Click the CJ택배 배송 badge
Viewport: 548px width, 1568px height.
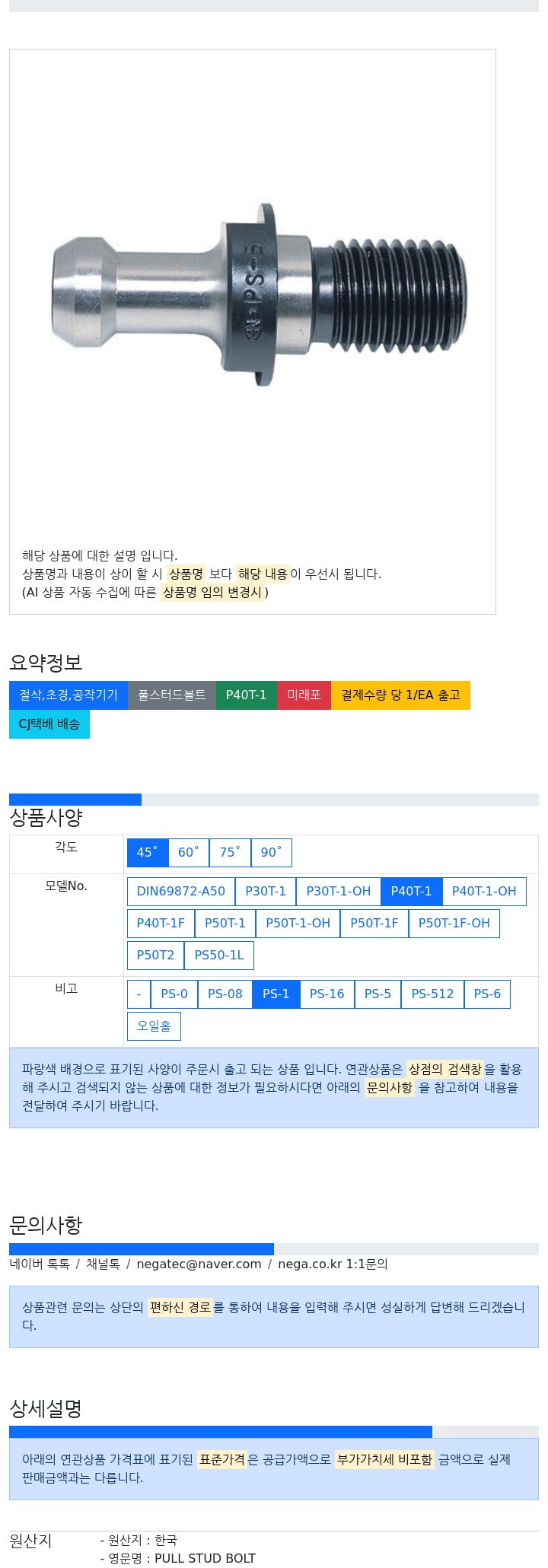49,724
